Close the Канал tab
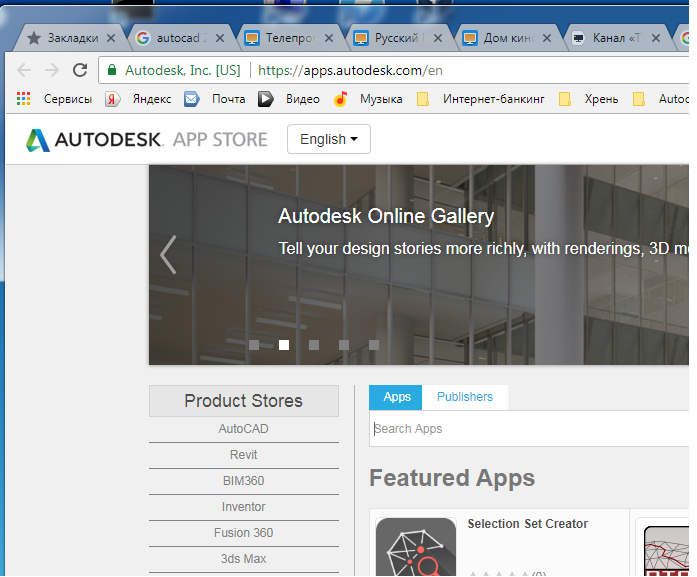697x577 pixels. [x=656, y=38]
